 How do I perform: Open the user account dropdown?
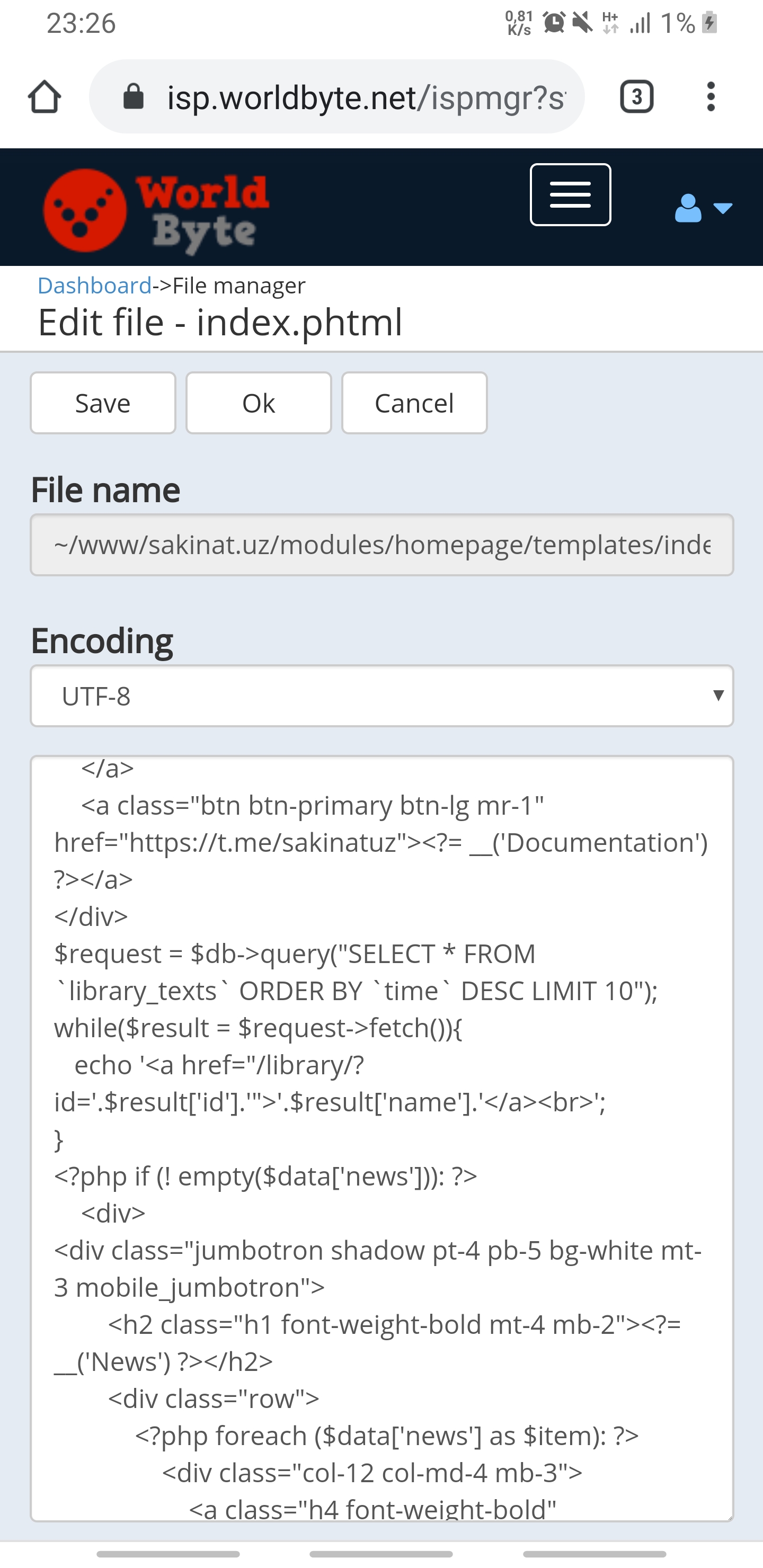[702, 209]
